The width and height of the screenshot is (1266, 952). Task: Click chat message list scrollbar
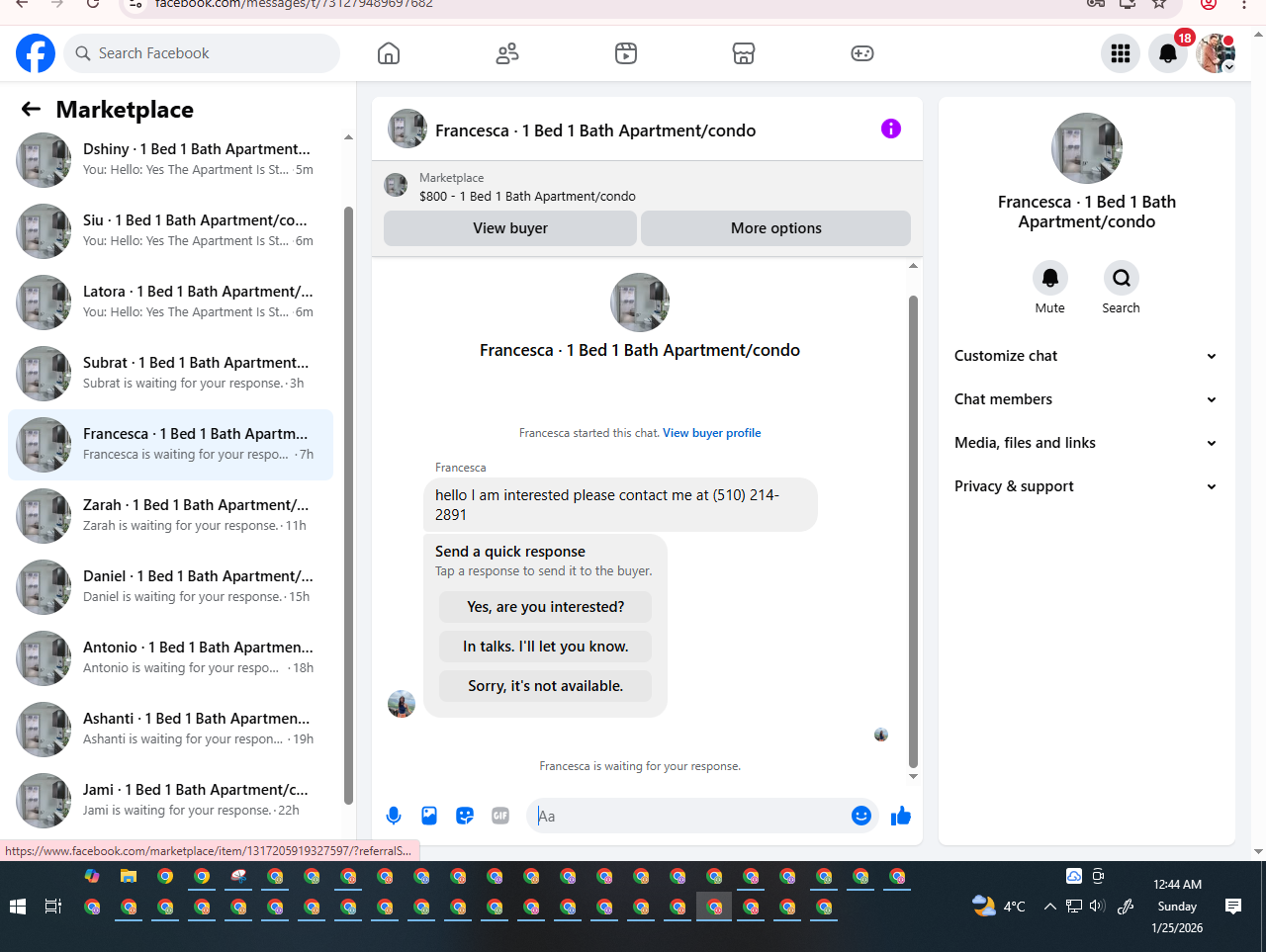click(x=913, y=531)
